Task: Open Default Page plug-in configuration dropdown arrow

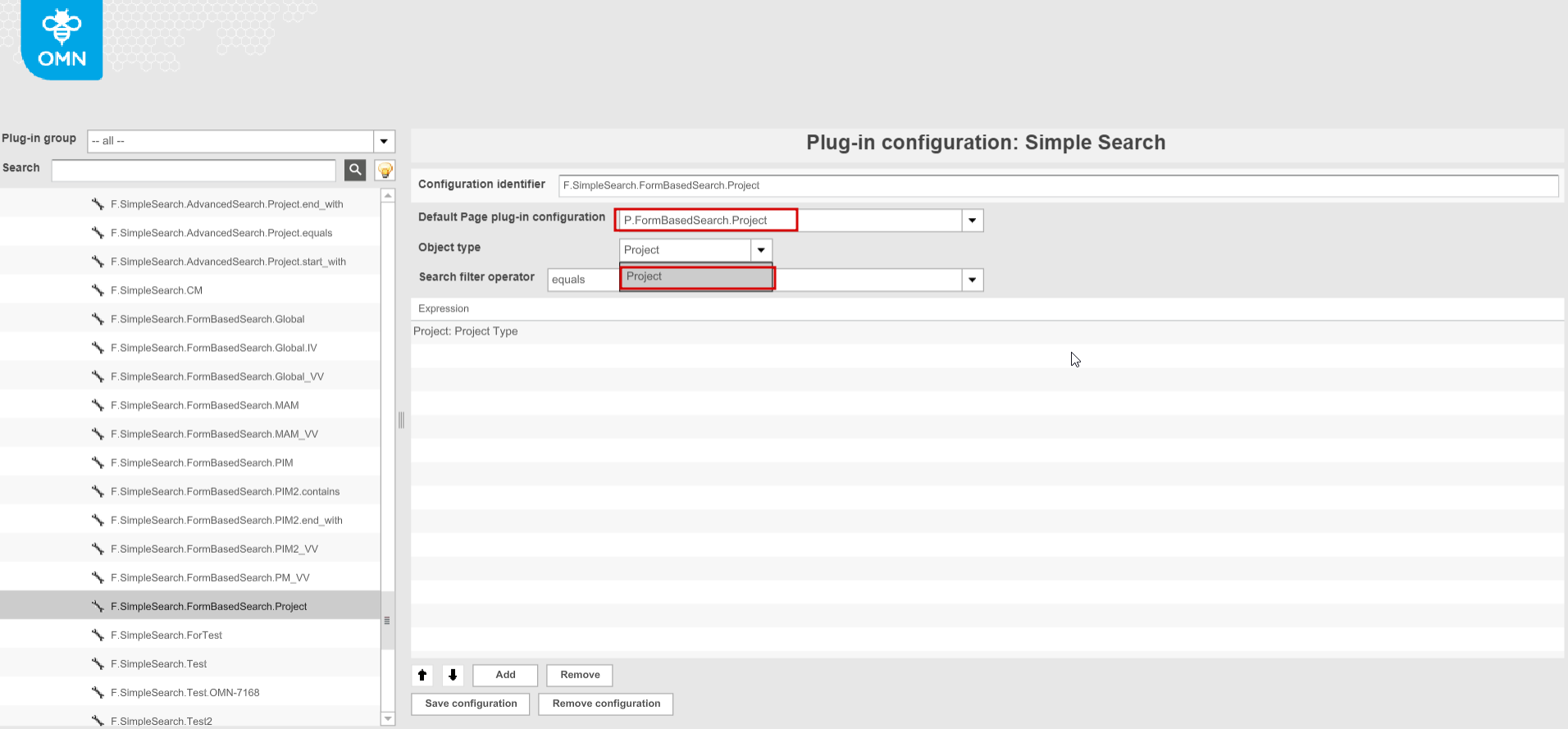Action: click(x=973, y=221)
